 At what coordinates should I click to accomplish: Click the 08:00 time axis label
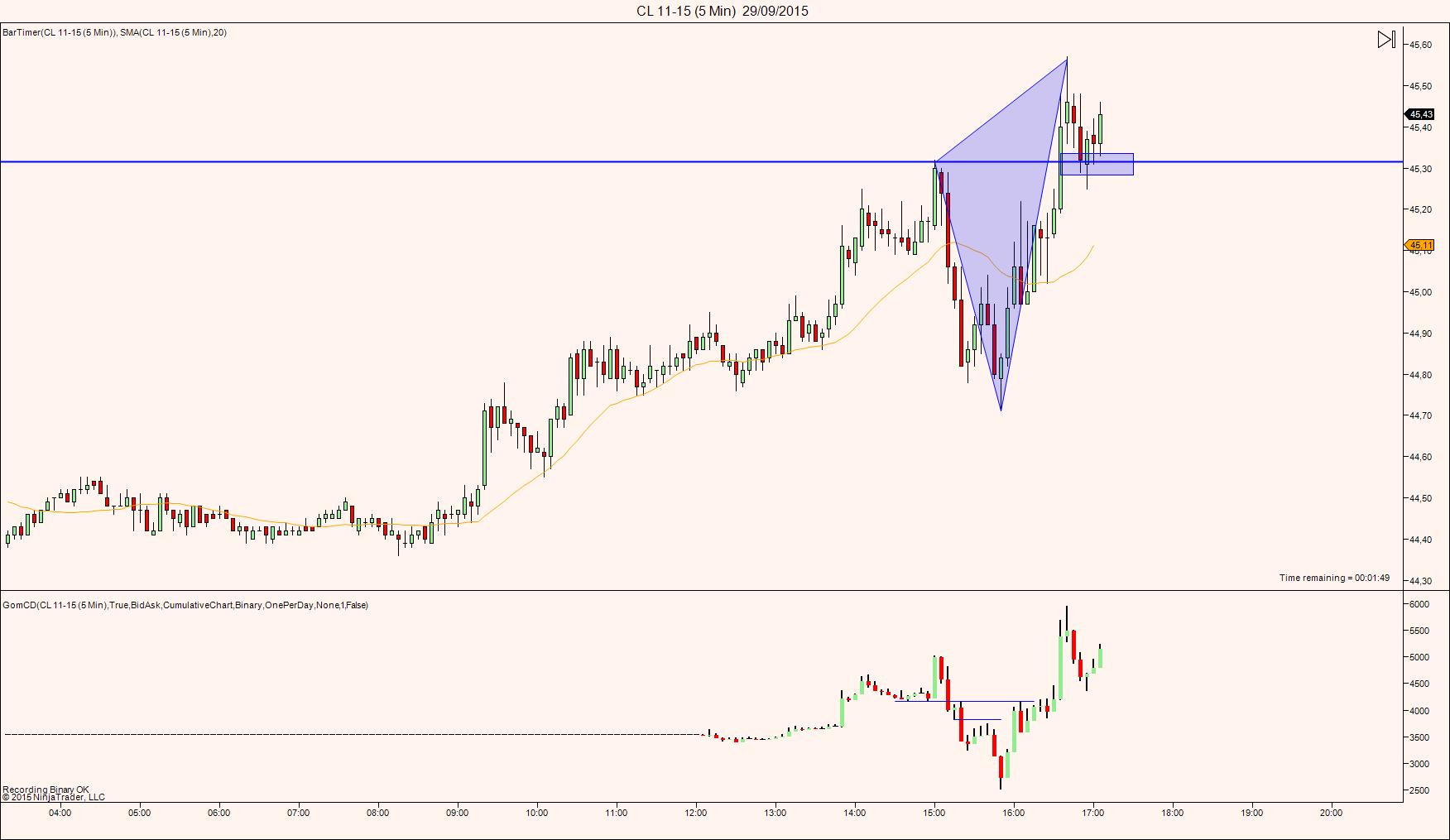pos(377,813)
